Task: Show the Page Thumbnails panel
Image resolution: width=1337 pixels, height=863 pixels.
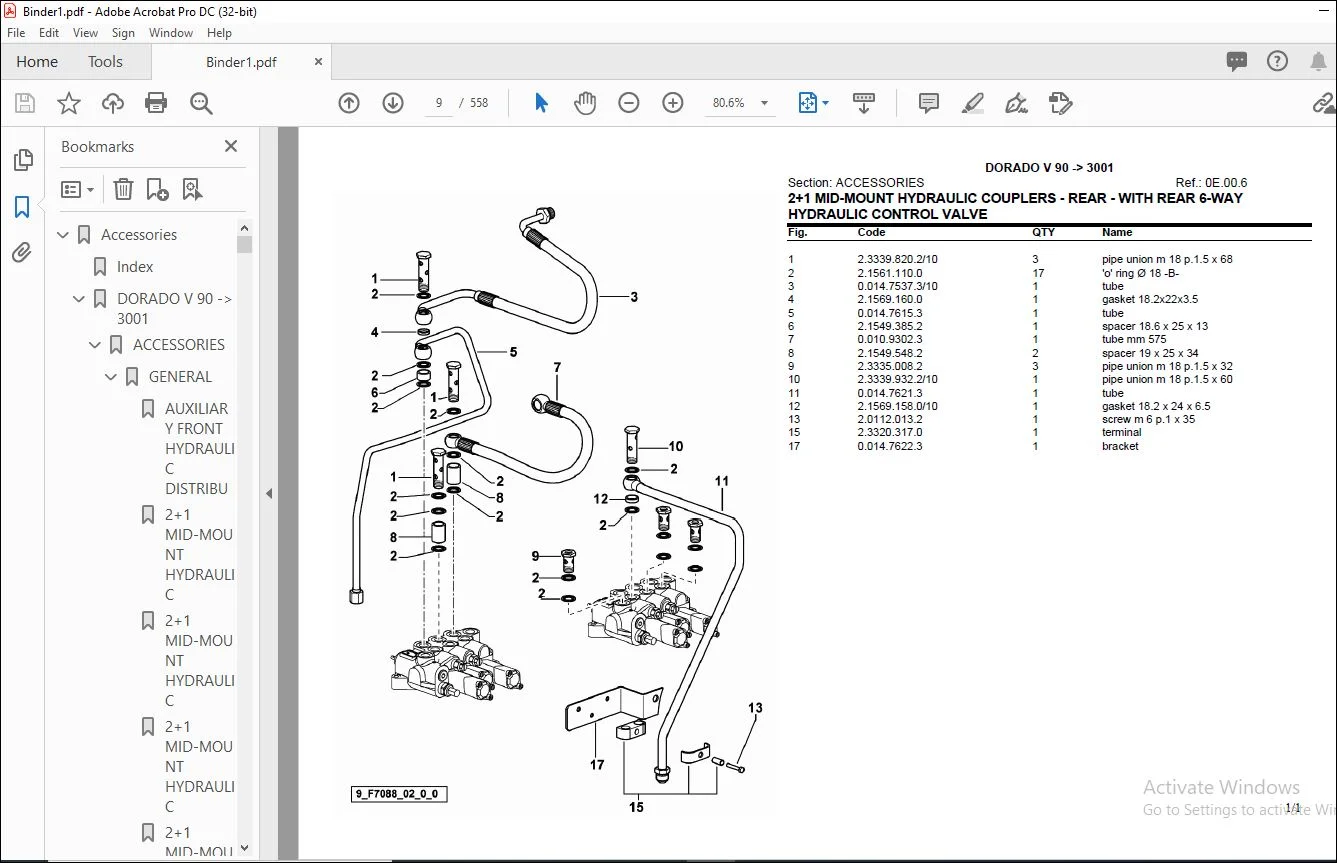Action: tap(22, 160)
